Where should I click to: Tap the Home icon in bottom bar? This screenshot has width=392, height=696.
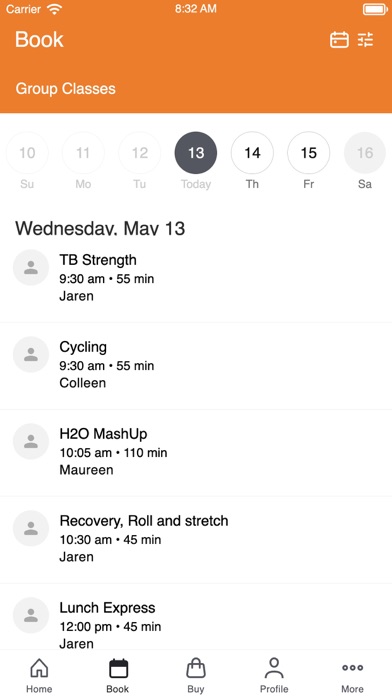pos(39,668)
